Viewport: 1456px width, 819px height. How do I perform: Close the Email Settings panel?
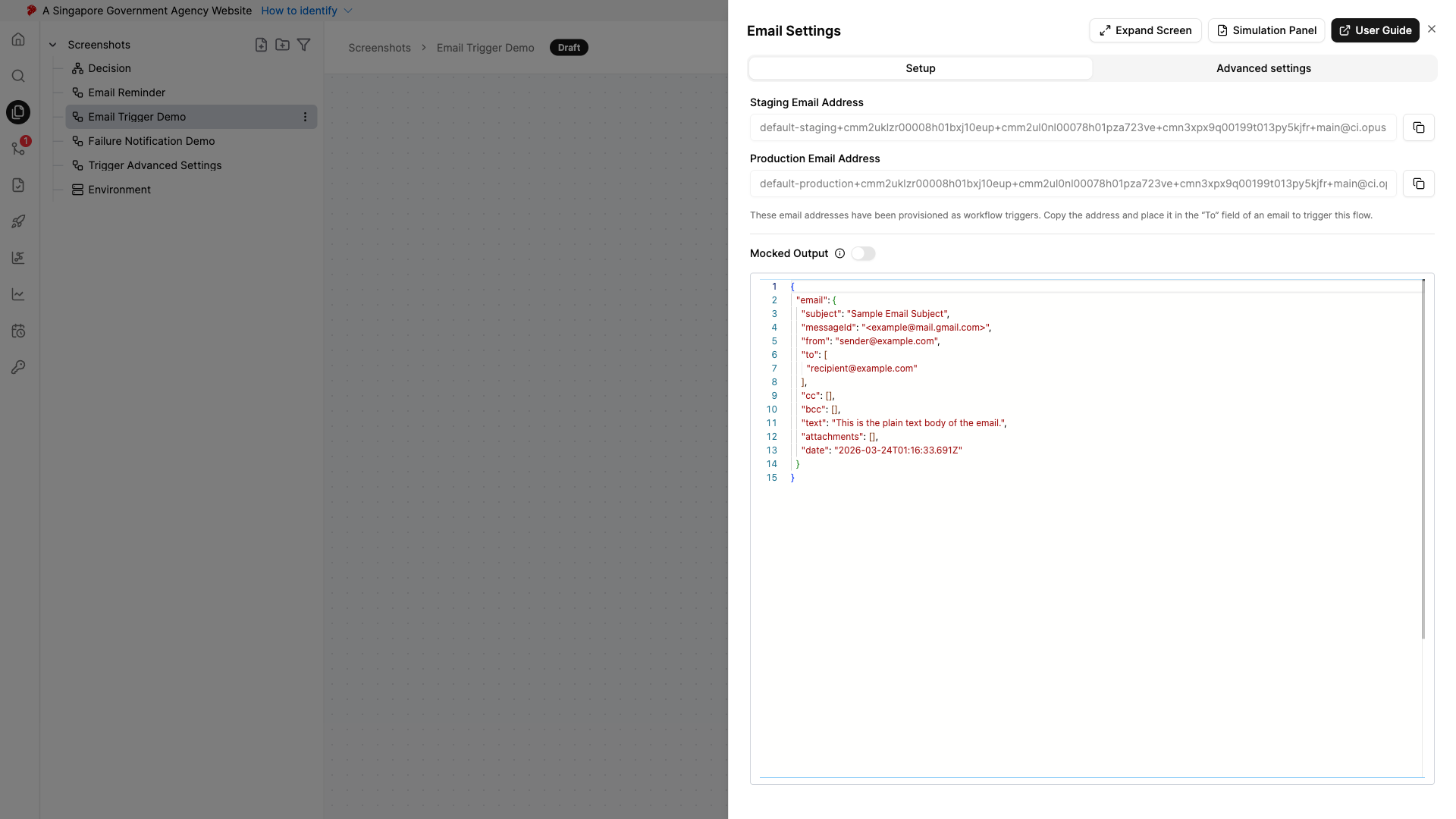click(1432, 29)
